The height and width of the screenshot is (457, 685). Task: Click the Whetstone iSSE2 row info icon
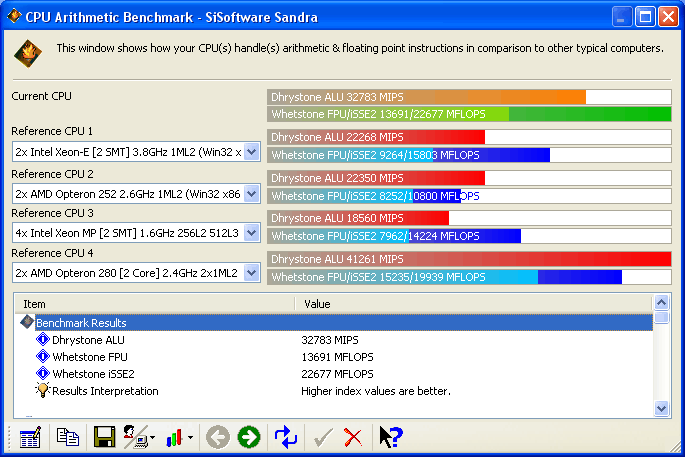point(43,374)
